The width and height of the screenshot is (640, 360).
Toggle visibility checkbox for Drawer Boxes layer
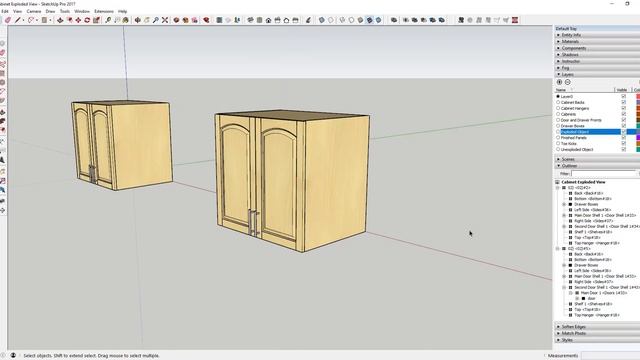[x=624, y=126]
